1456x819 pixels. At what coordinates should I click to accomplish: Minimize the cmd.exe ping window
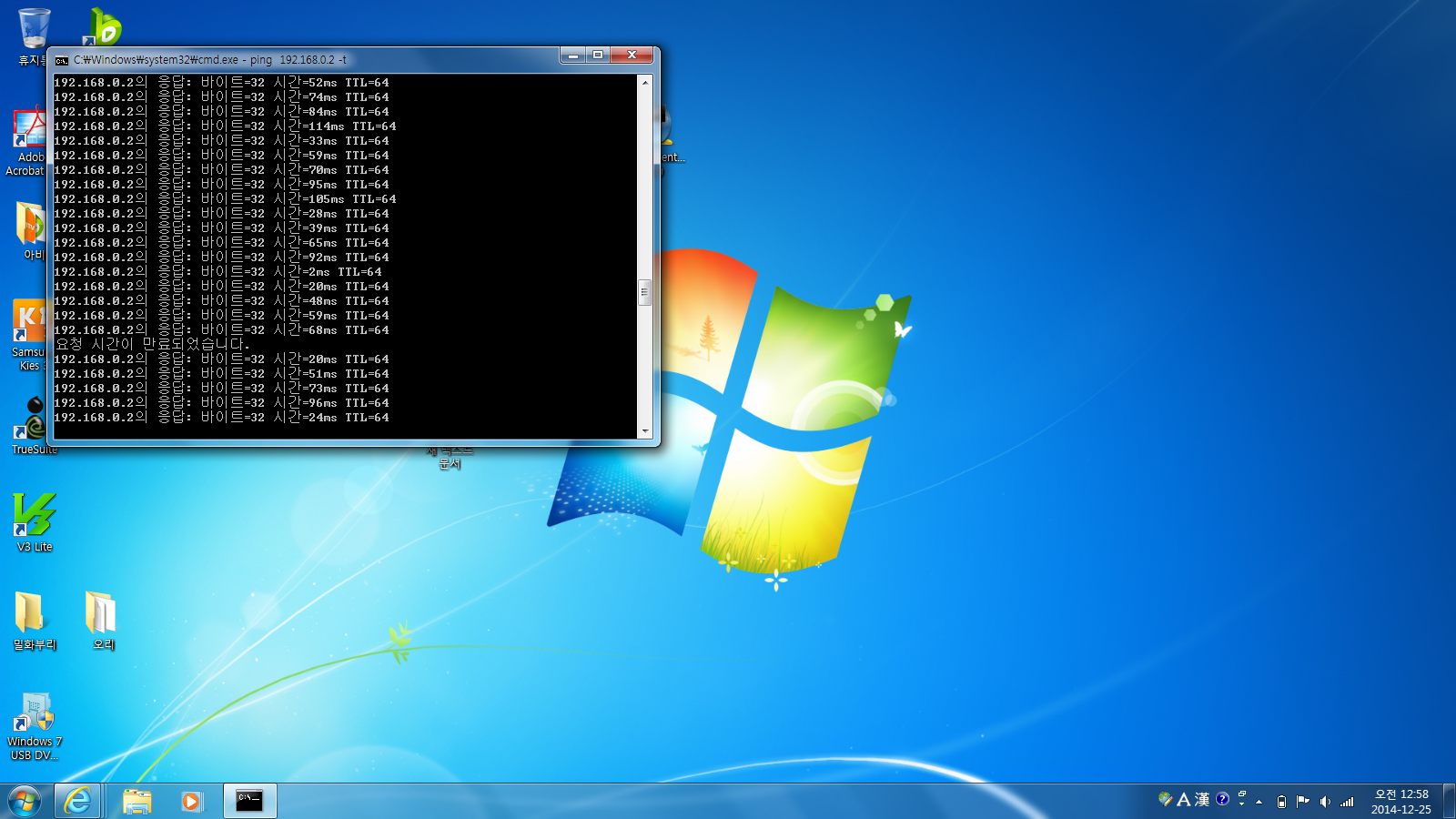(572, 56)
